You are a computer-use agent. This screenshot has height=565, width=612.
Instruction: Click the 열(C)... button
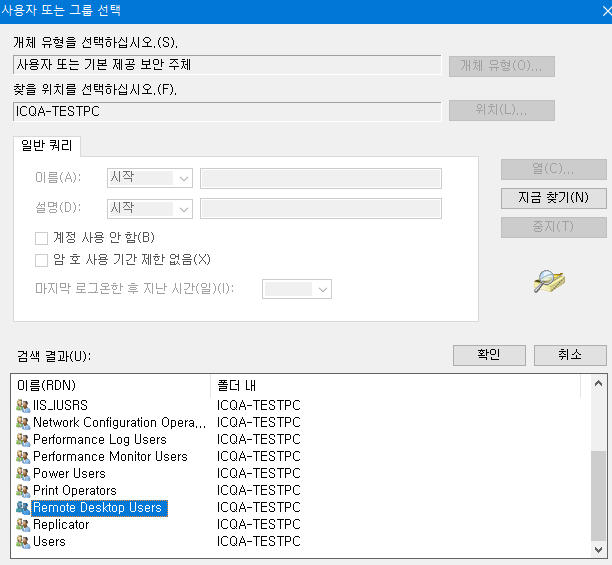pos(553,169)
